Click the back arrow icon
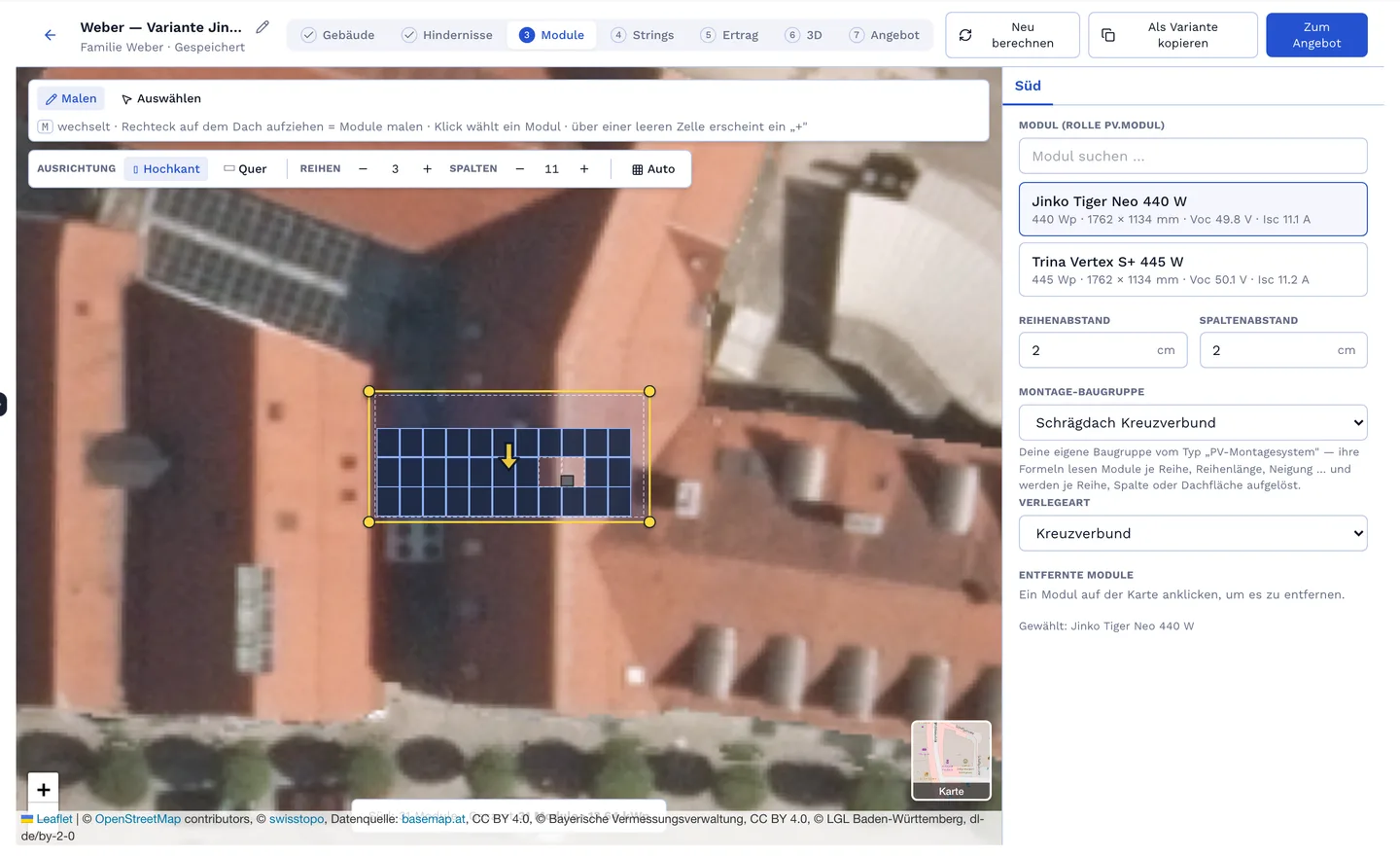Screen dimensions: 1400x857 pyautogui.click(x=50, y=35)
